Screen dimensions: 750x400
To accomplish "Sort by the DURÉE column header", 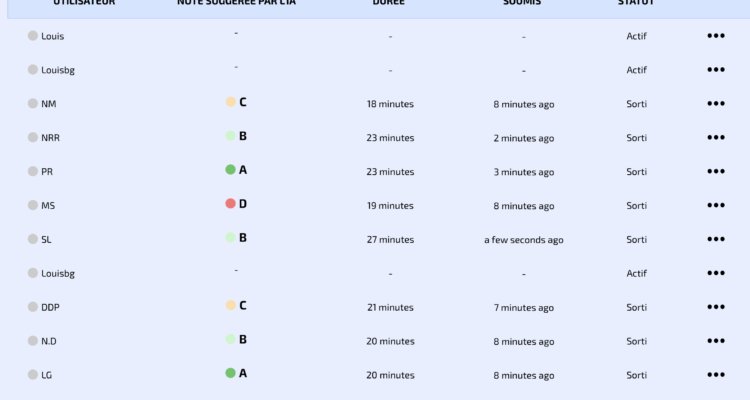I will click(x=389, y=3).
